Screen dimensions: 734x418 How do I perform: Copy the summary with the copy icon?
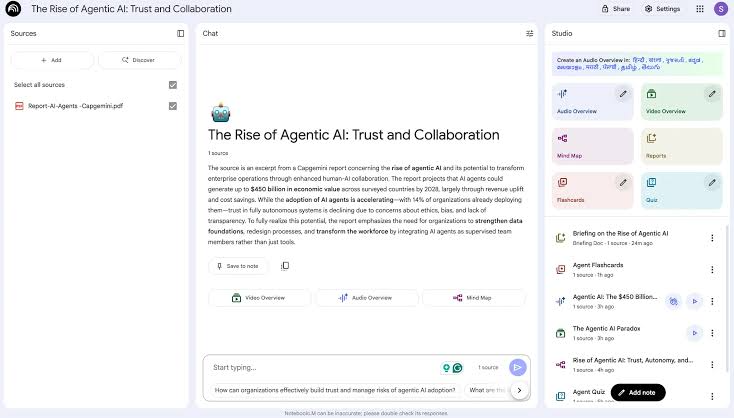coord(285,266)
